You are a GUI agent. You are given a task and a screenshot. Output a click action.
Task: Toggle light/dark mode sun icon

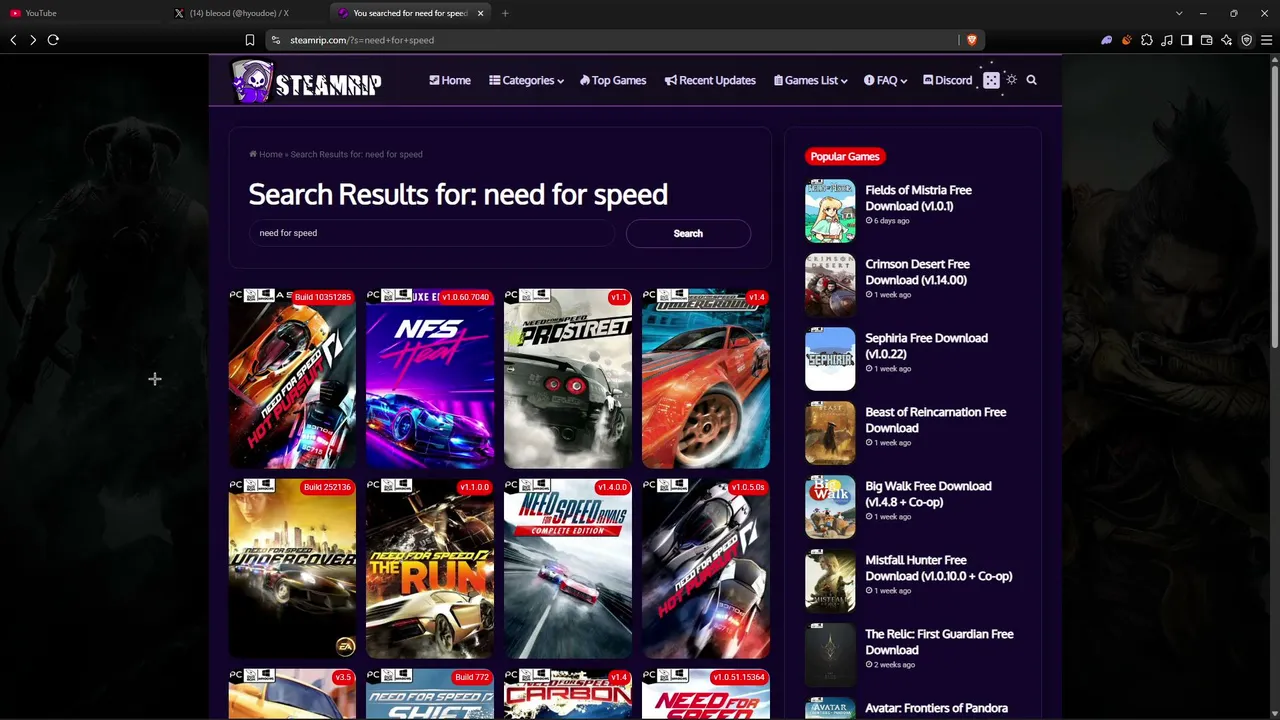coord(1011,80)
